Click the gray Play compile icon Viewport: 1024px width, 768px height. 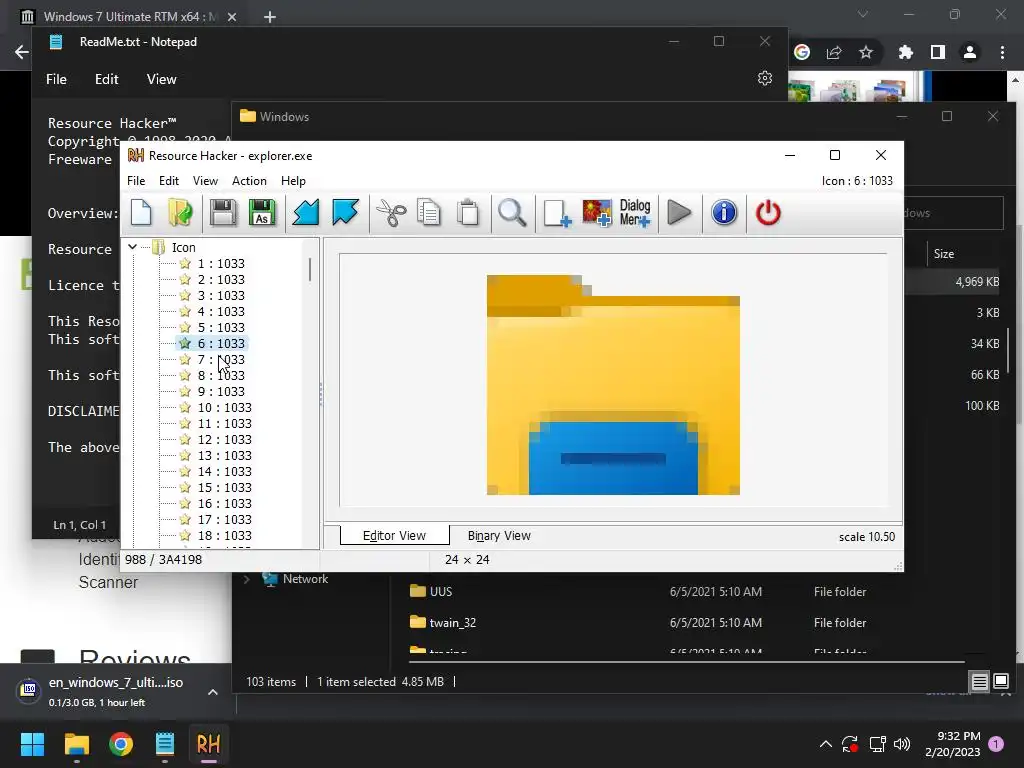[679, 213]
